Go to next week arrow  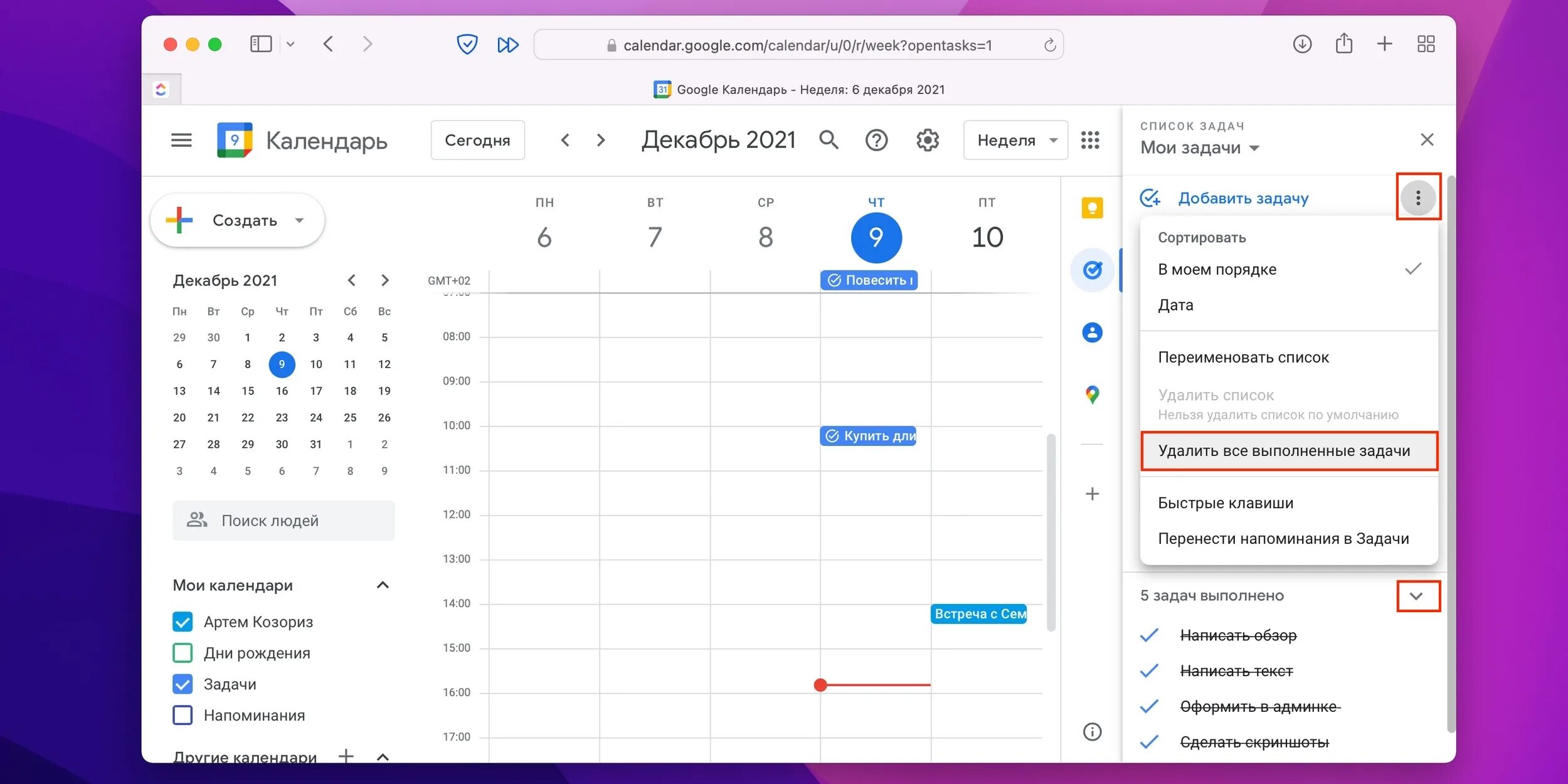click(601, 140)
